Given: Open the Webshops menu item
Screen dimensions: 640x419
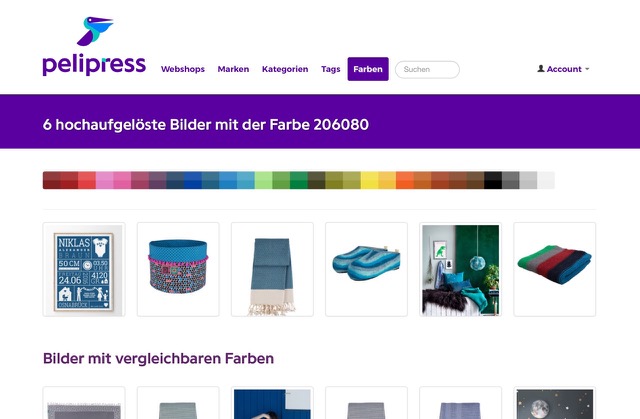Looking at the screenshot, I should click(183, 69).
